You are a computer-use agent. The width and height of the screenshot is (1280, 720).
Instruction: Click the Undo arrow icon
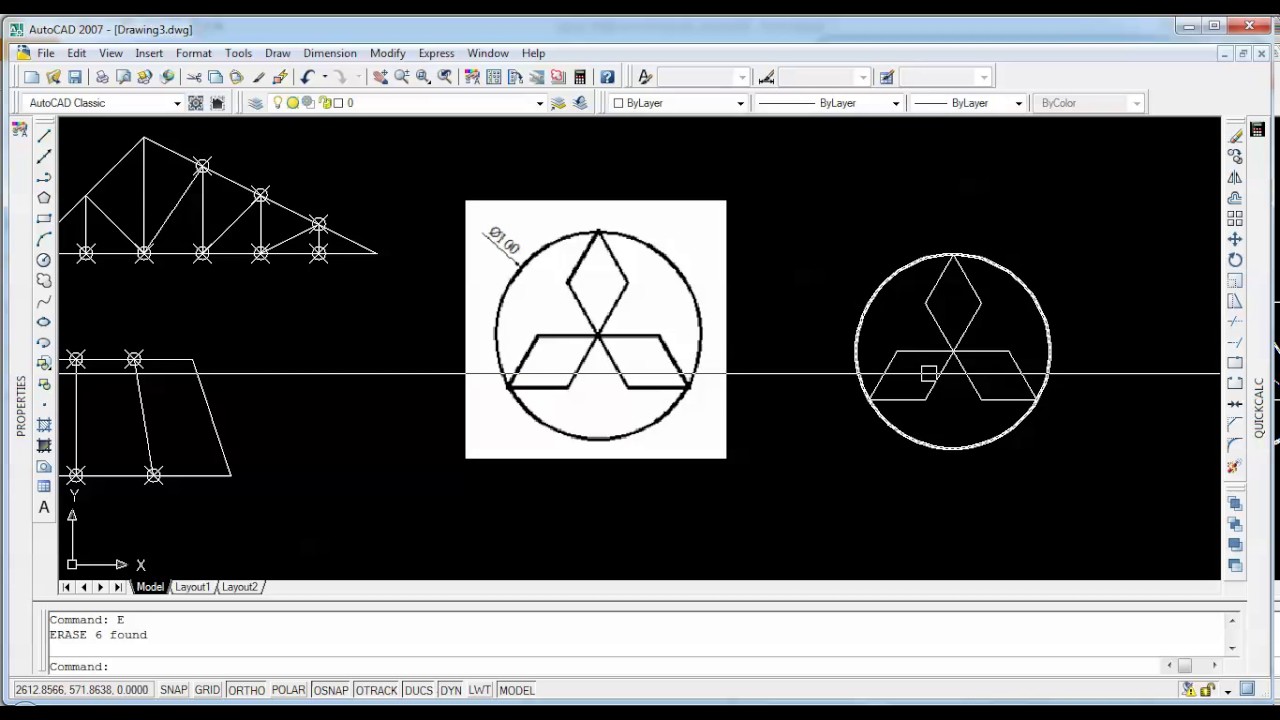coord(307,77)
